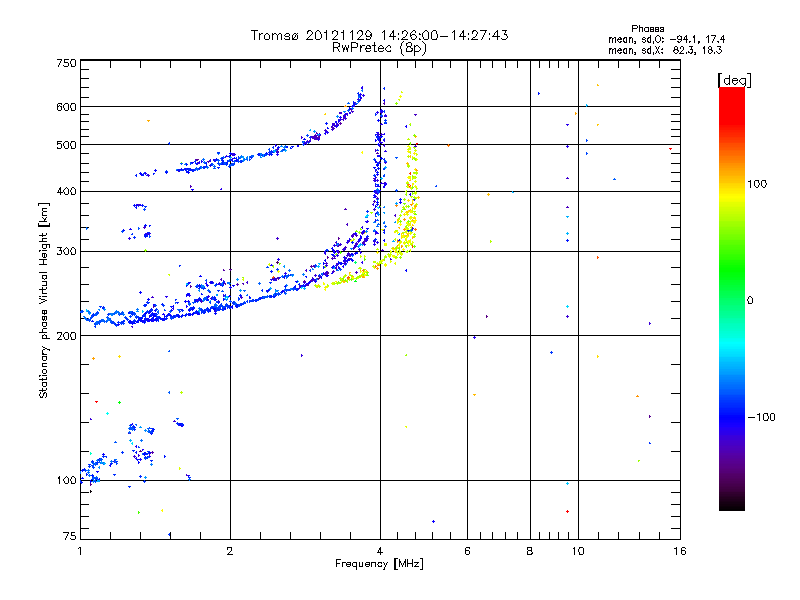Click the x-axis '2' tick label
This screenshot has width=800, height=600.
[x=230, y=551]
